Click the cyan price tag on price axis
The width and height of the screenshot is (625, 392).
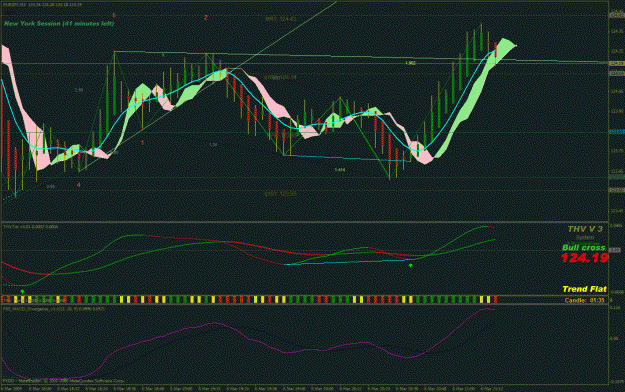617,132
